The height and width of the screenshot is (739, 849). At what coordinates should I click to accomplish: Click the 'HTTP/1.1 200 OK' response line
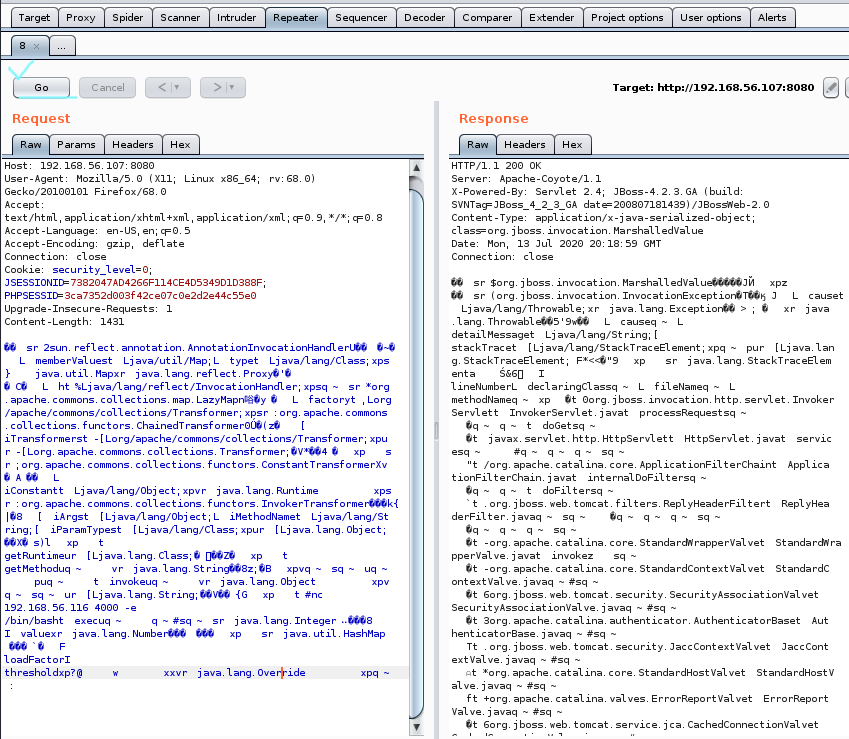point(496,166)
